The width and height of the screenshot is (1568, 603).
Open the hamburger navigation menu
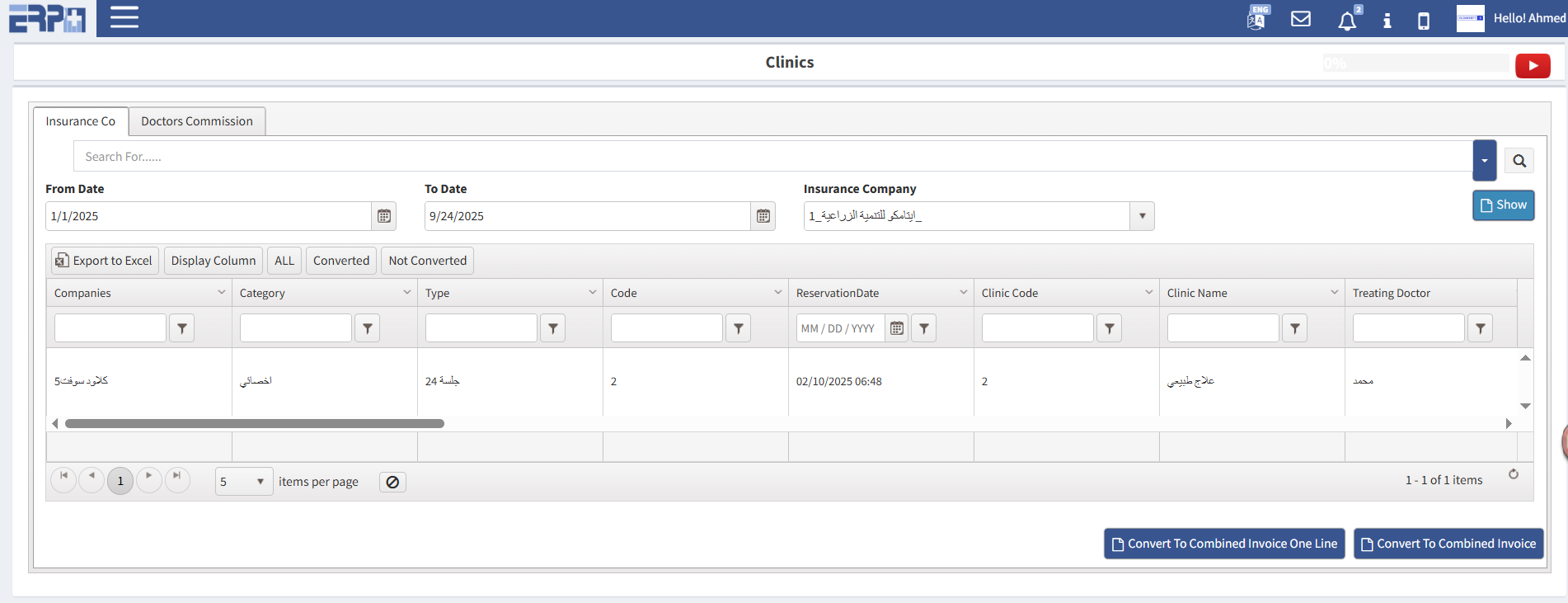tap(124, 17)
